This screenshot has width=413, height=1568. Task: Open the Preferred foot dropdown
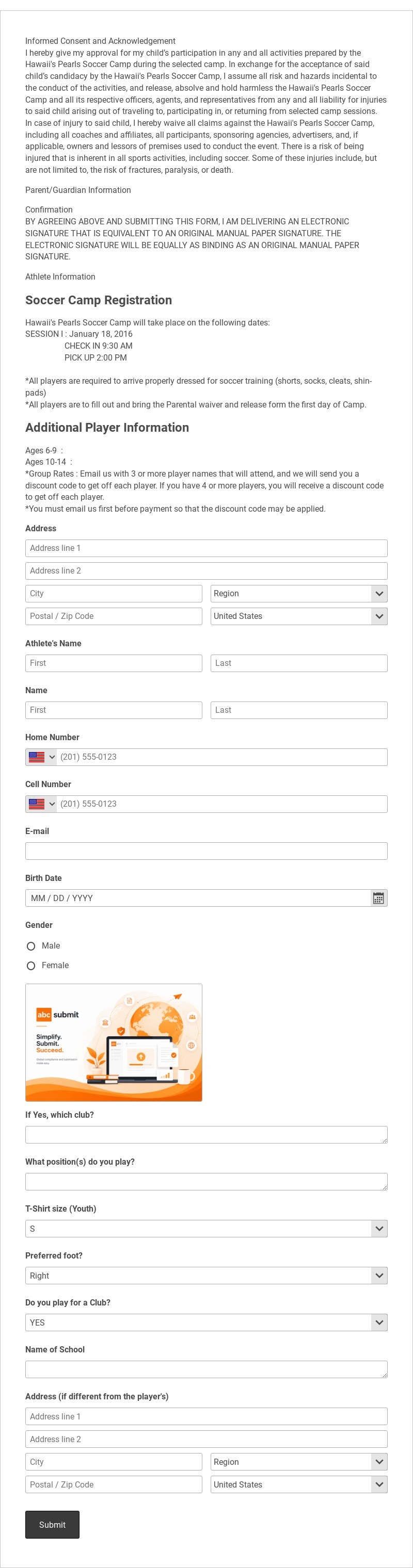point(206,1275)
